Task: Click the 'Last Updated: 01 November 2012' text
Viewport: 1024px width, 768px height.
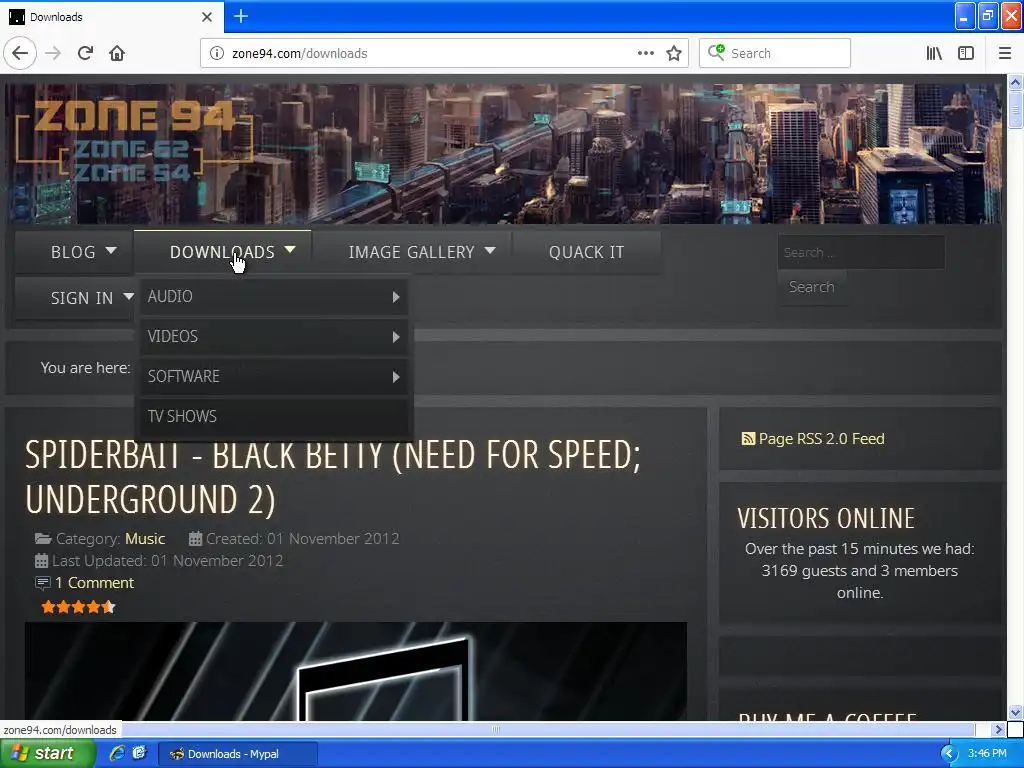Action: pos(167,561)
